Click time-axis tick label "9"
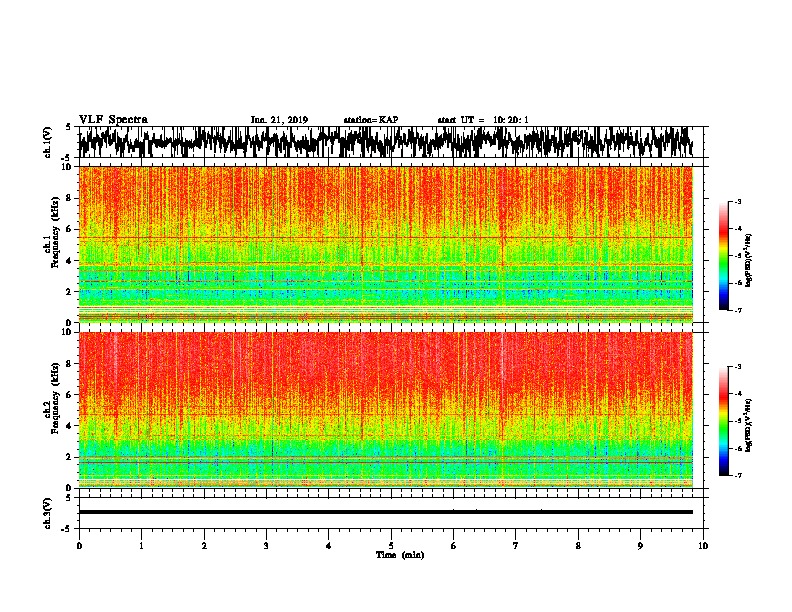The width and height of the screenshot is (792, 612). click(x=640, y=546)
